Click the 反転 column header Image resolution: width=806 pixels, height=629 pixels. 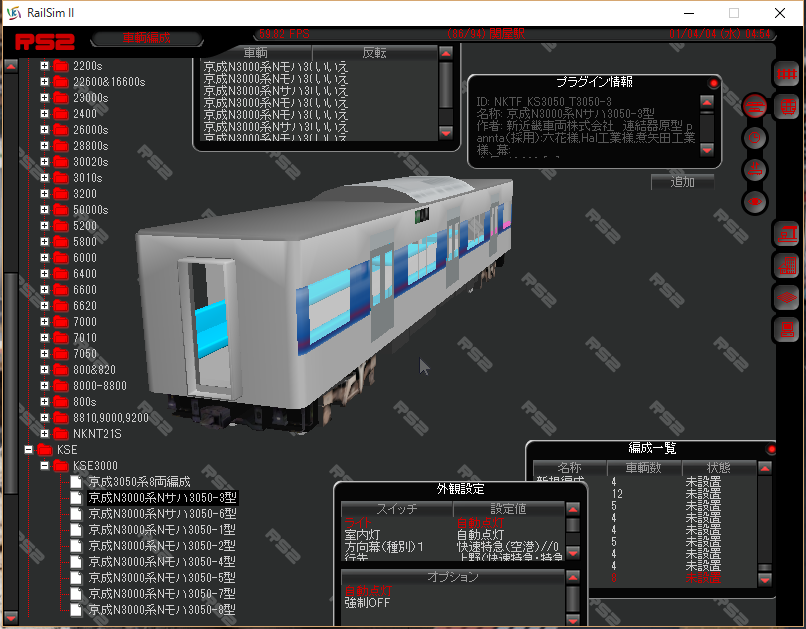point(374,53)
